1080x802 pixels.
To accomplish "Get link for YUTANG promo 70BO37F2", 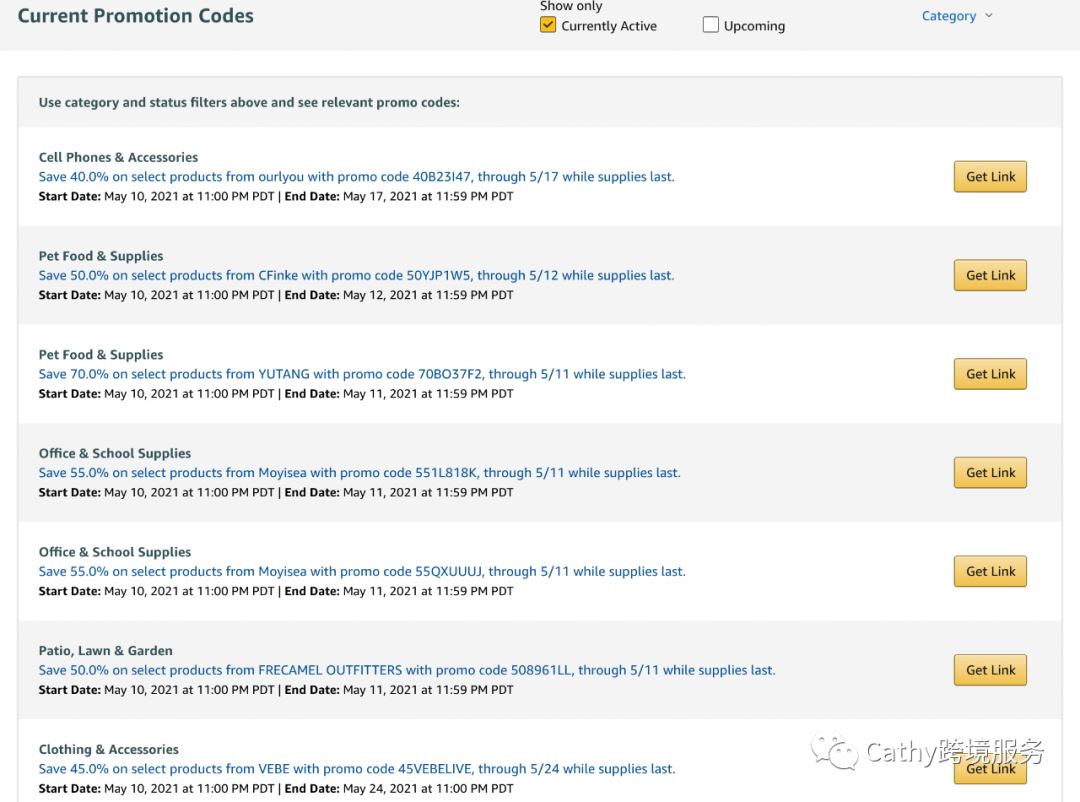I will [x=990, y=373].
